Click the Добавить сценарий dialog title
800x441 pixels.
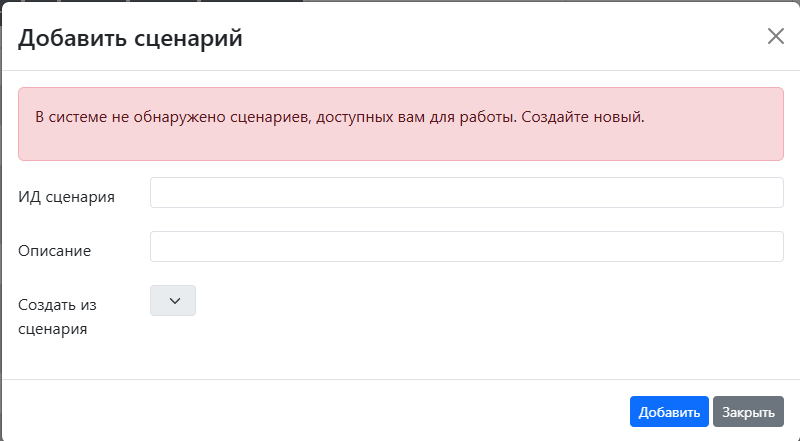tap(130, 39)
